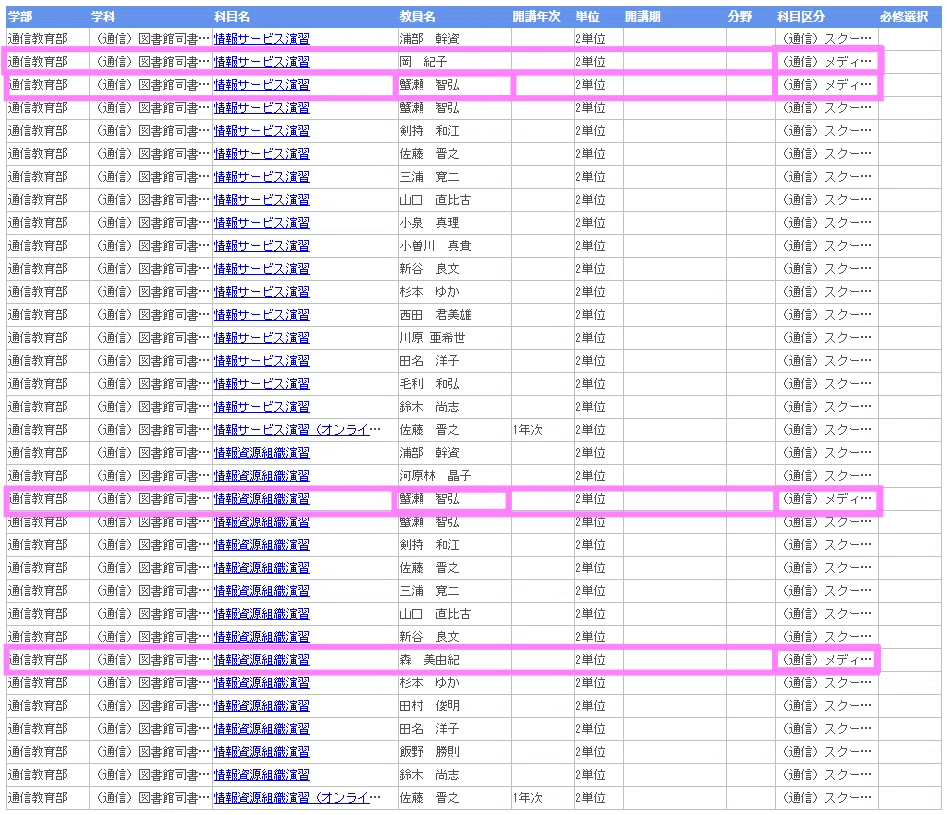Image resolution: width=947 pixels, height=815 pixels.
Task: Open 情報資源組織演習 link in 蟹瀬 智弘 メディ row
Action: click(262, 498)
